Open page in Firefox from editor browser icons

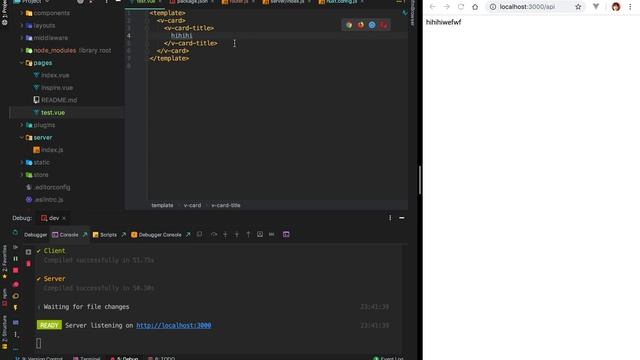point(360,25)
